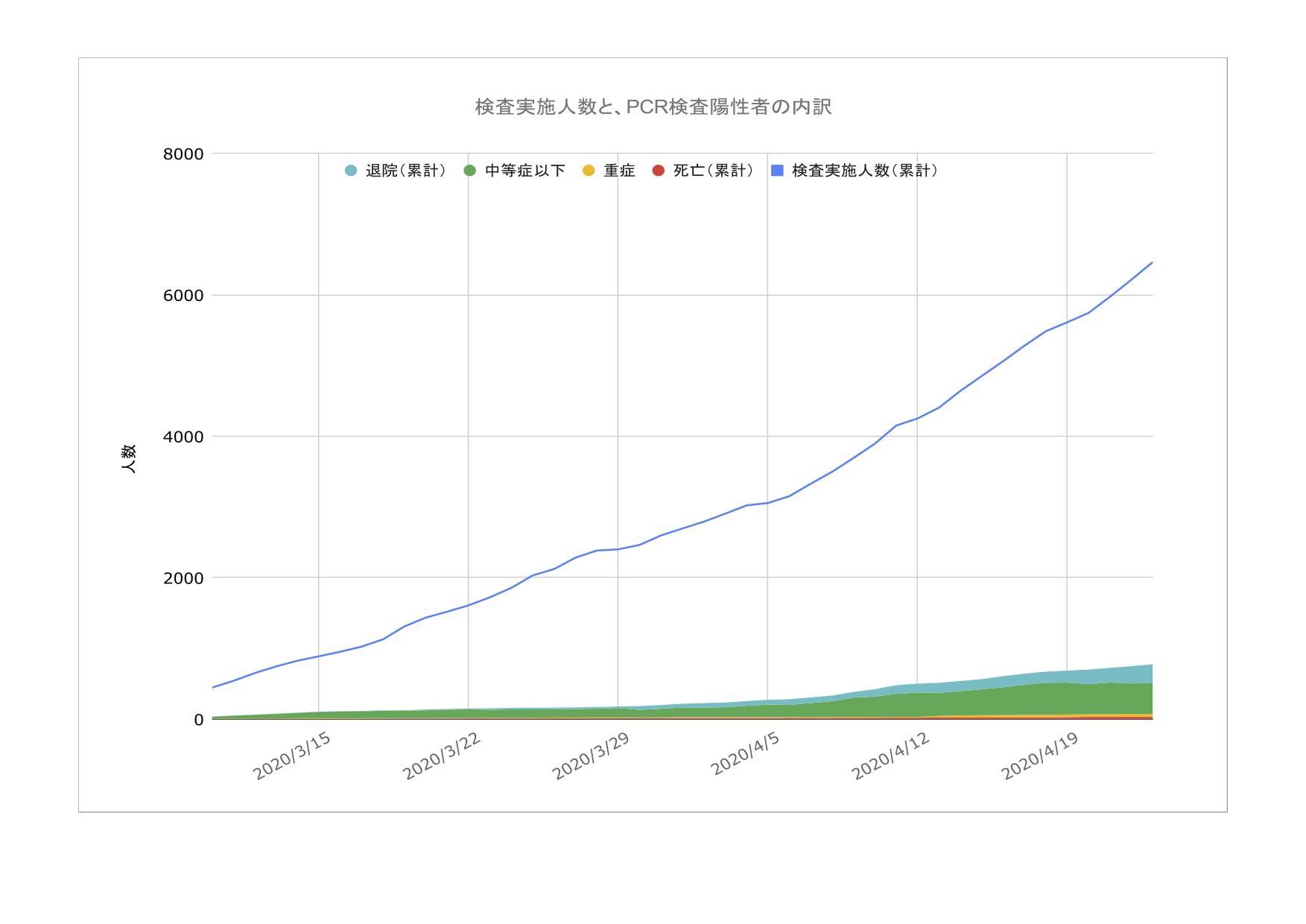Click the blue 検査実施人数(累計) legend square
1306x924 pixels.
[x=777, y=171]
